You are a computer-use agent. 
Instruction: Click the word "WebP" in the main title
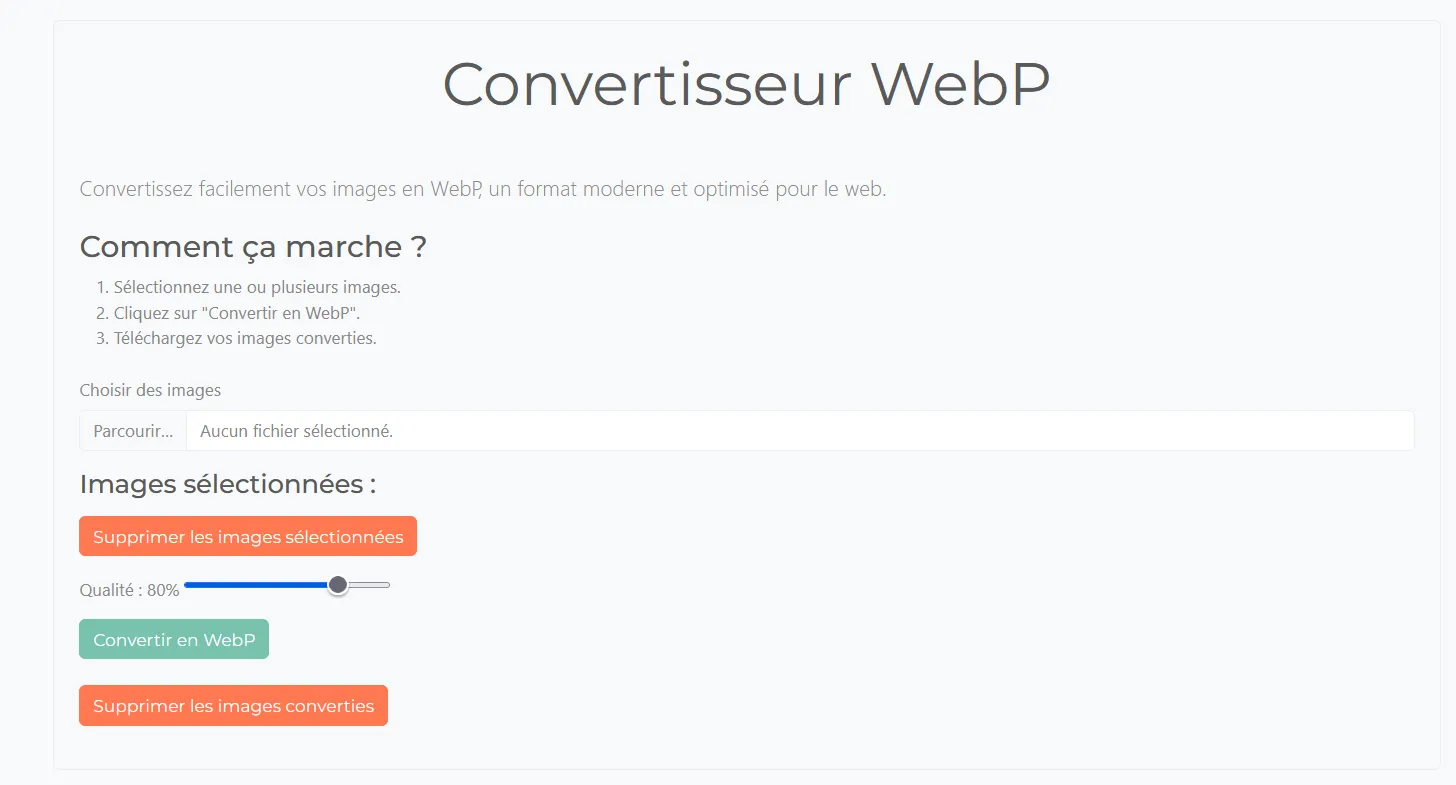point(960,84)
